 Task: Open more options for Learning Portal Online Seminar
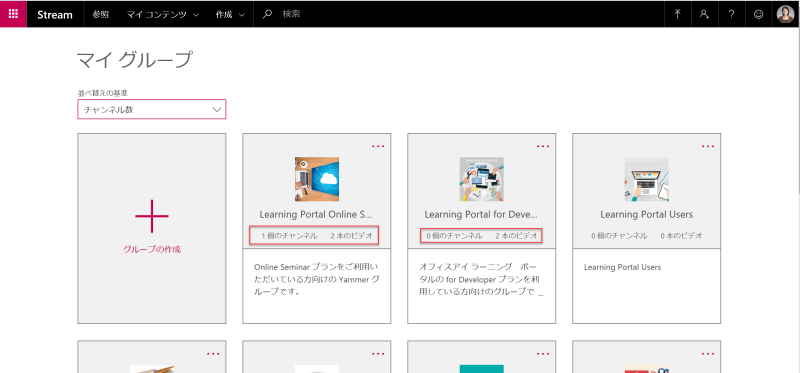(x=378, y=146)
